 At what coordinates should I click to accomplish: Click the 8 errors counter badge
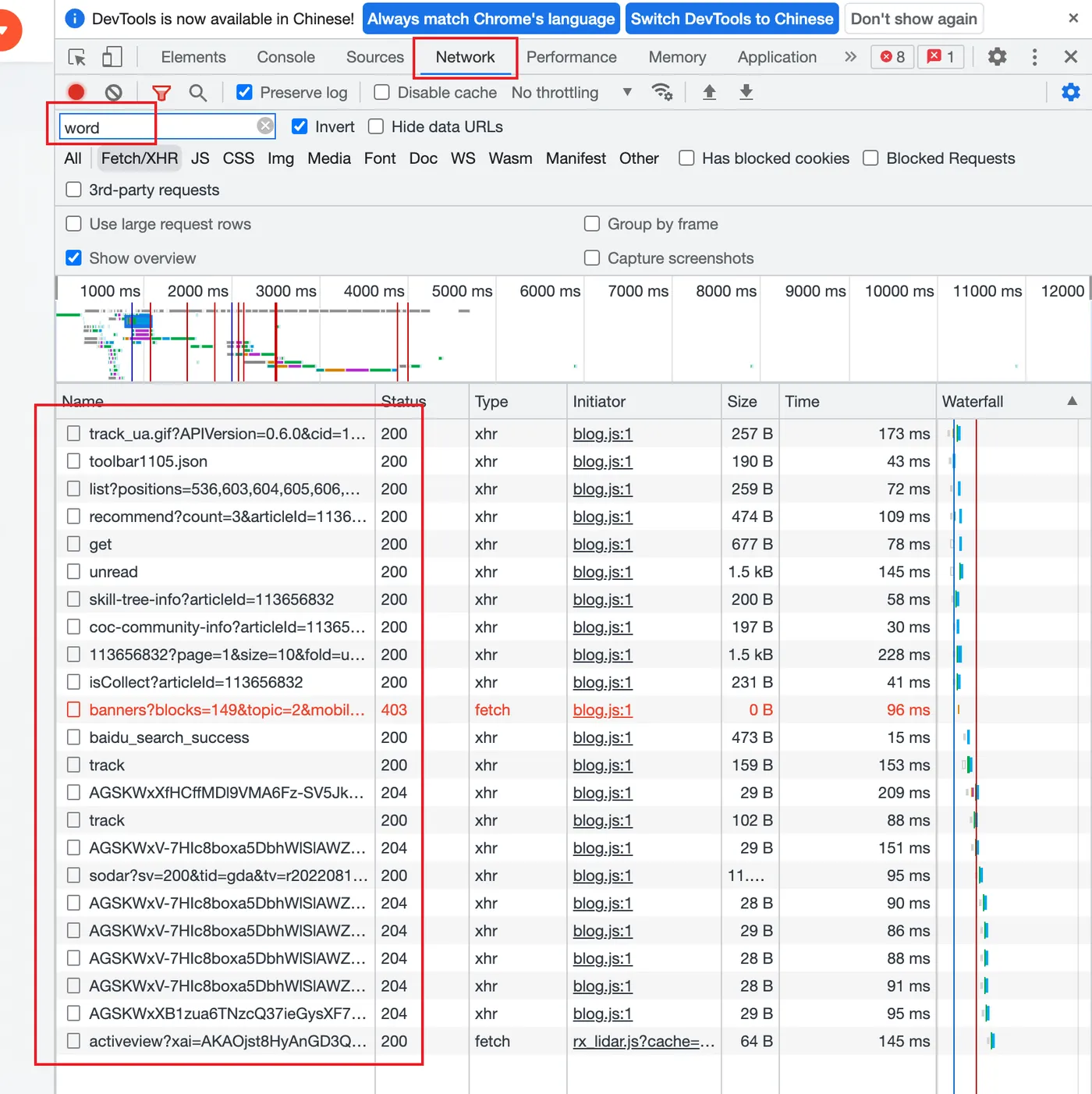point(892,57)
